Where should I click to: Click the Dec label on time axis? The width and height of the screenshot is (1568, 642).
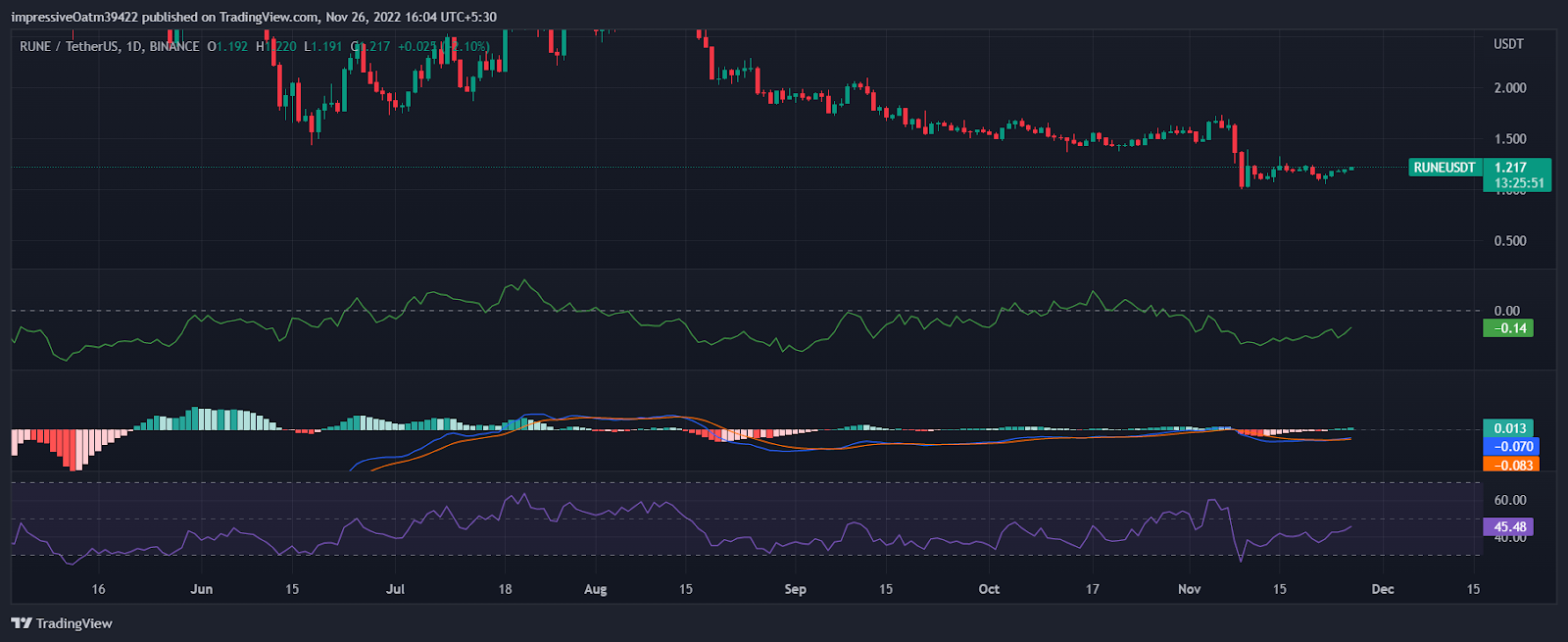pos(1382,589)
